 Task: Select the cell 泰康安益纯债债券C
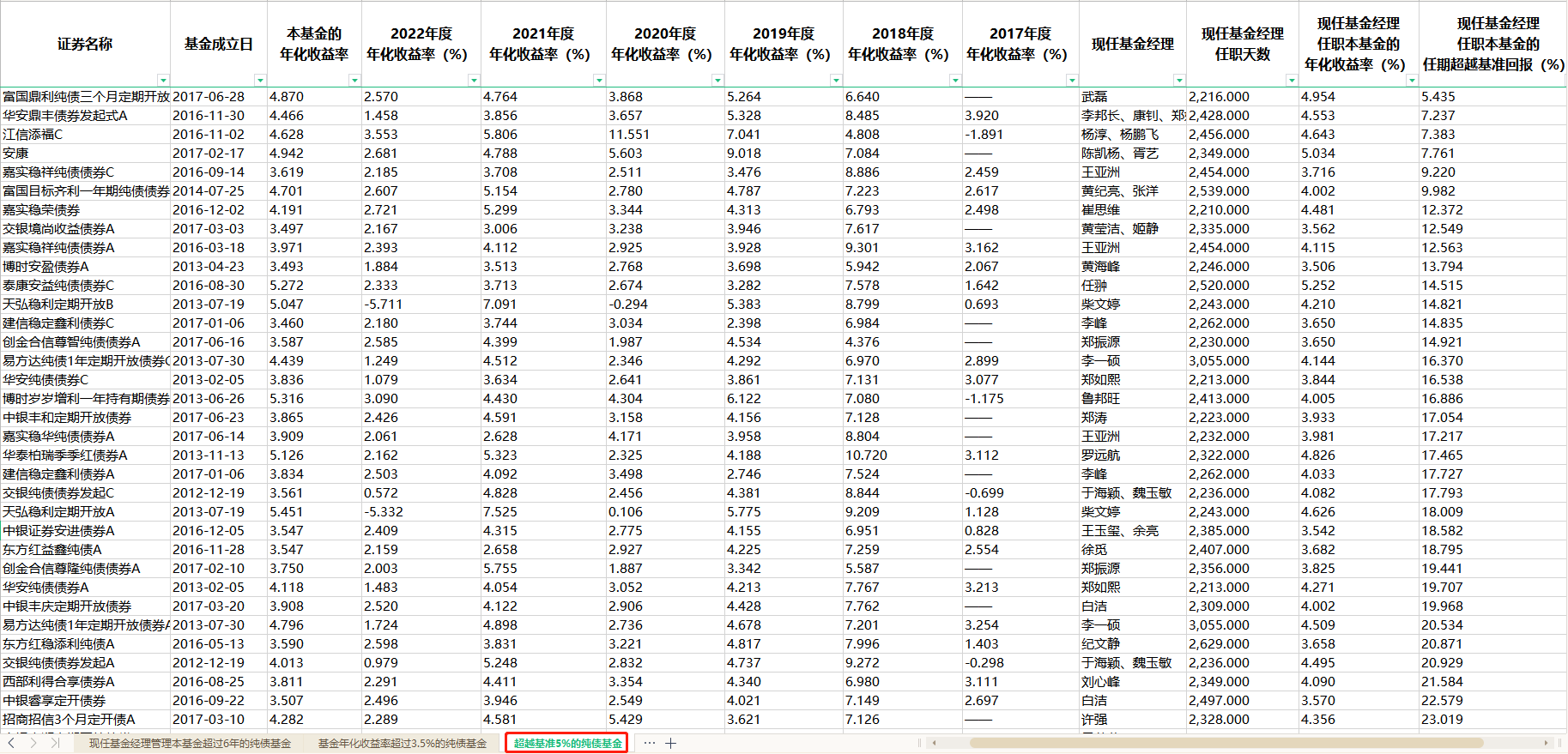tap(85, 286)
